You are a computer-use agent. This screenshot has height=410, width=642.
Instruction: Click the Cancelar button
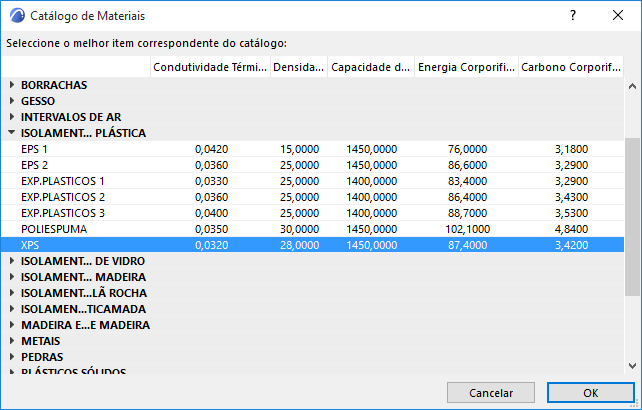coord(491,393)
